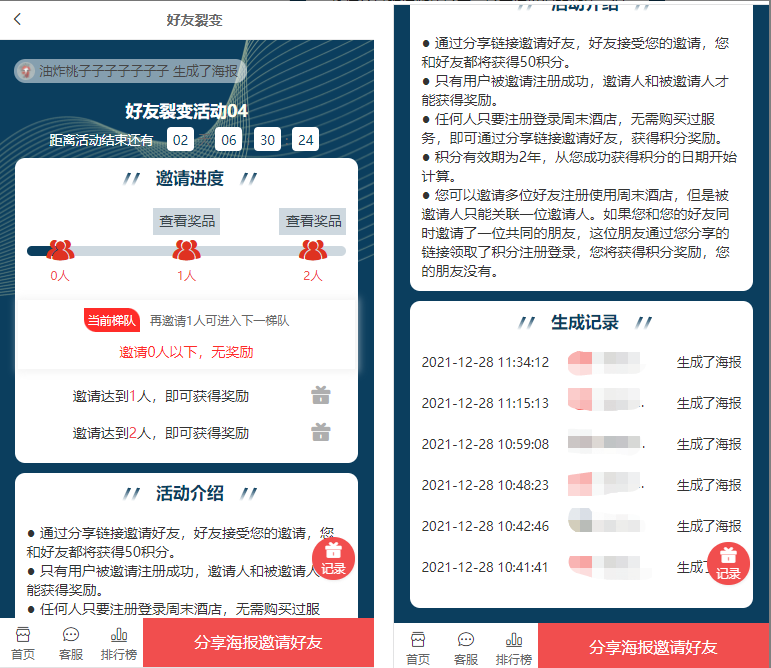Tap floating 记录 gift button over 活动介绍 card
The height and width of the screenshot is (668, 771).
coord(334,558)
